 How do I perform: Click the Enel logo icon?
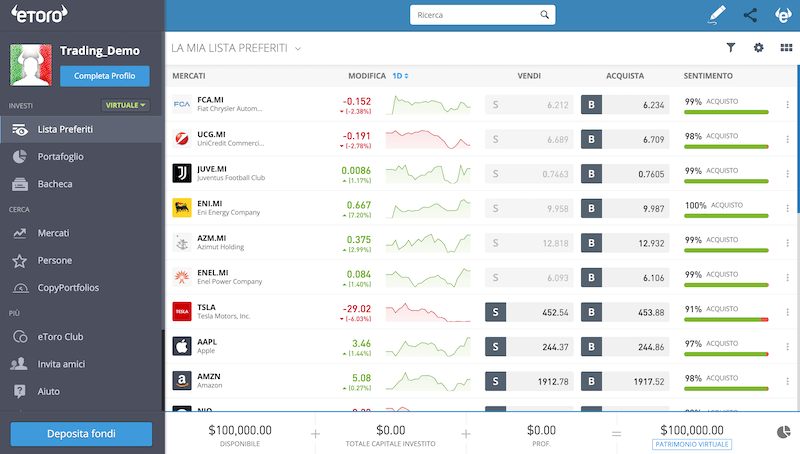(182, 278)
